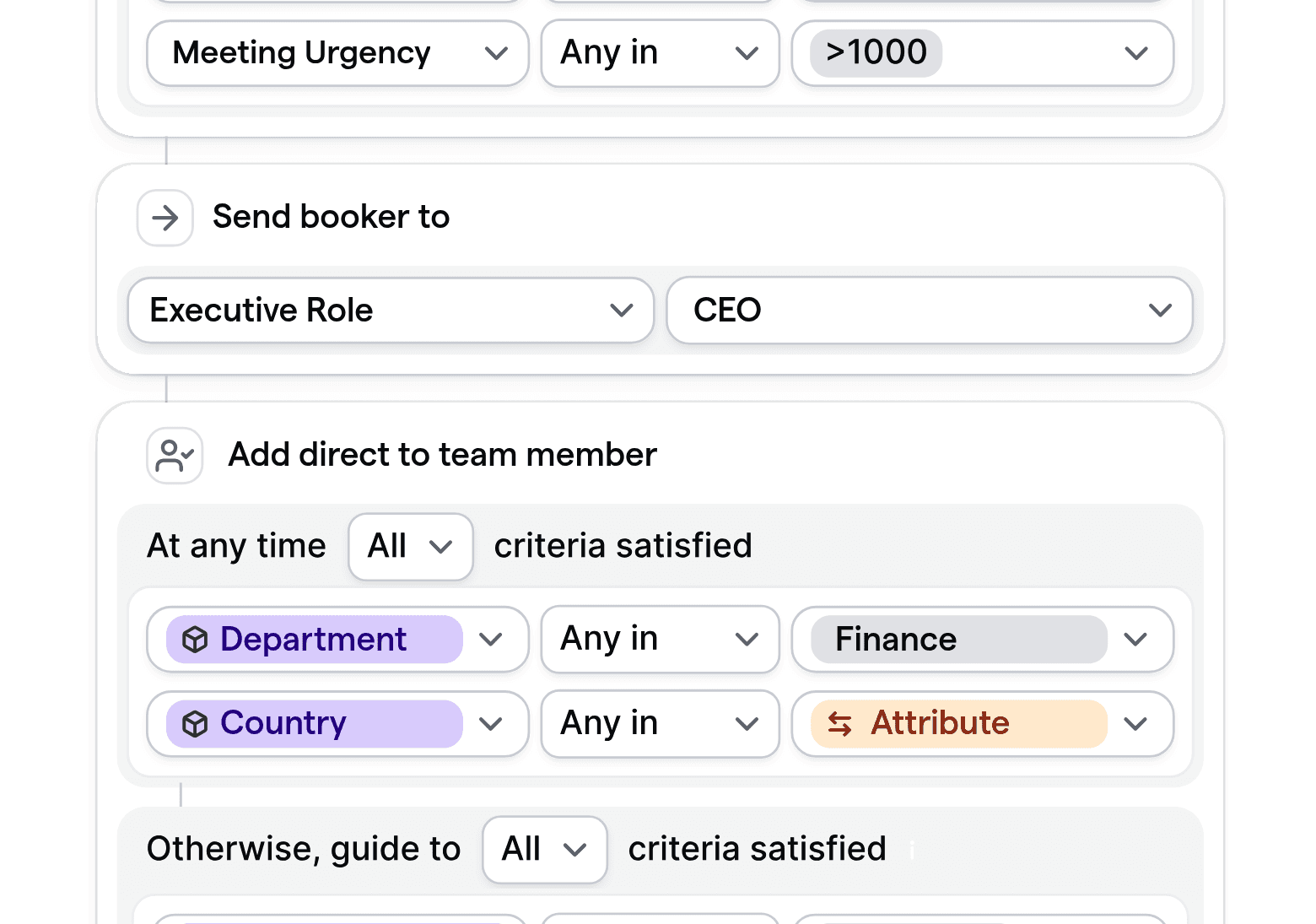Click the Send booker to arrow icon
The height and width of the screenshot is (924, 1316).
[x=164, y=218]
